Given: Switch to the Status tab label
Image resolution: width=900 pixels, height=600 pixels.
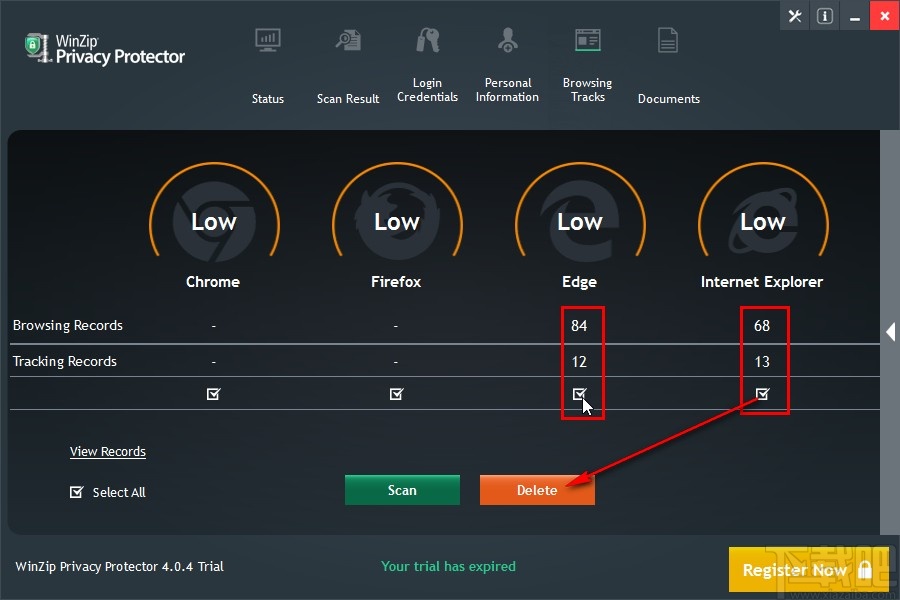Looking at the screenshot, I should (268, 99).
